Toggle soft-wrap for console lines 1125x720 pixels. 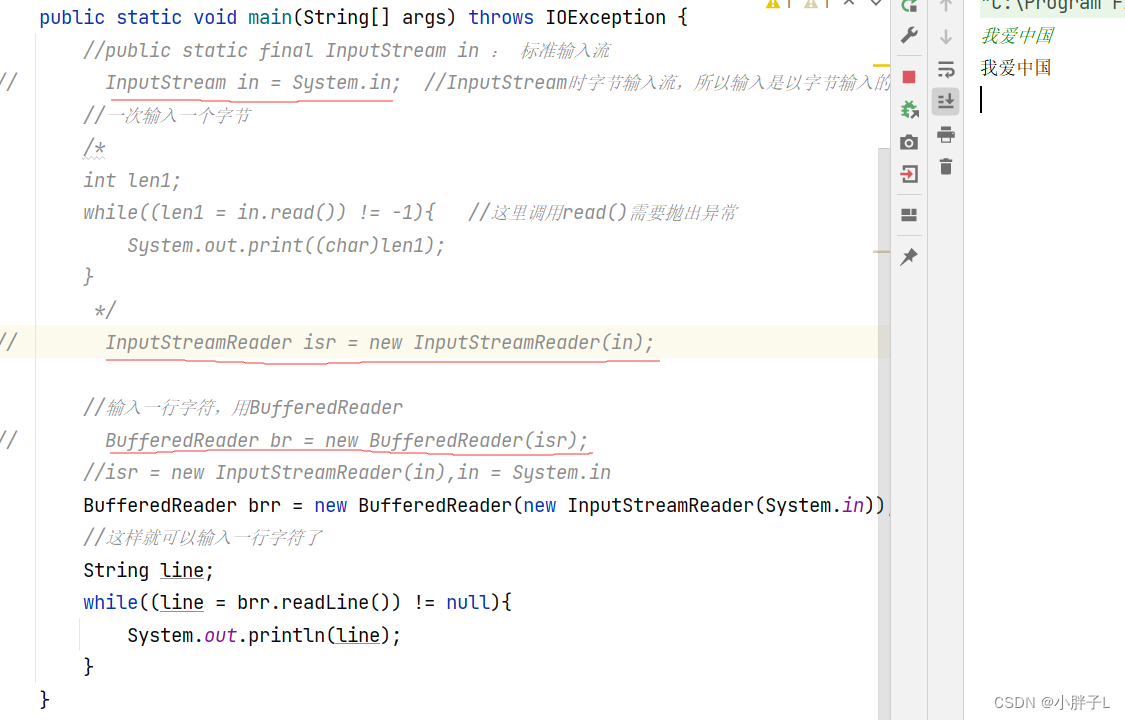click(x=945, y=69)
